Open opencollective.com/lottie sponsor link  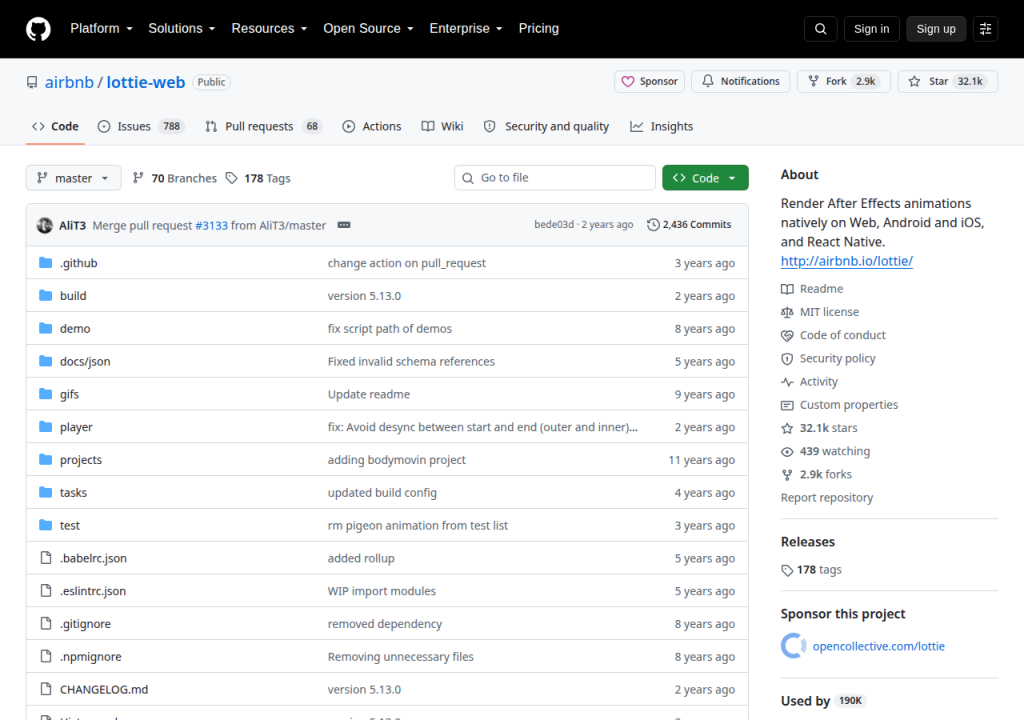[878, 646]
